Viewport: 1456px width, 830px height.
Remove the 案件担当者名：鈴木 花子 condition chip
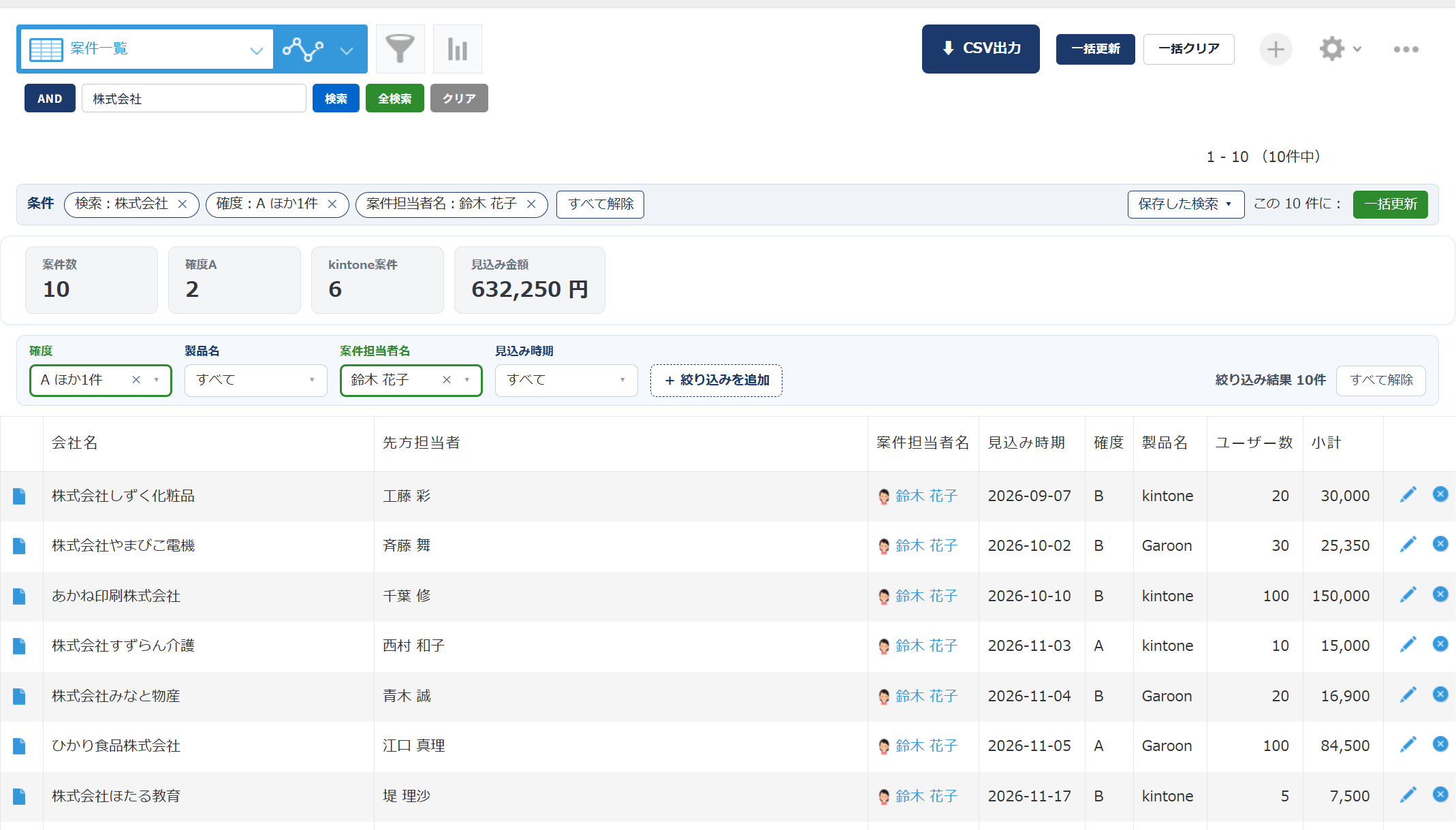click(531, 204)
